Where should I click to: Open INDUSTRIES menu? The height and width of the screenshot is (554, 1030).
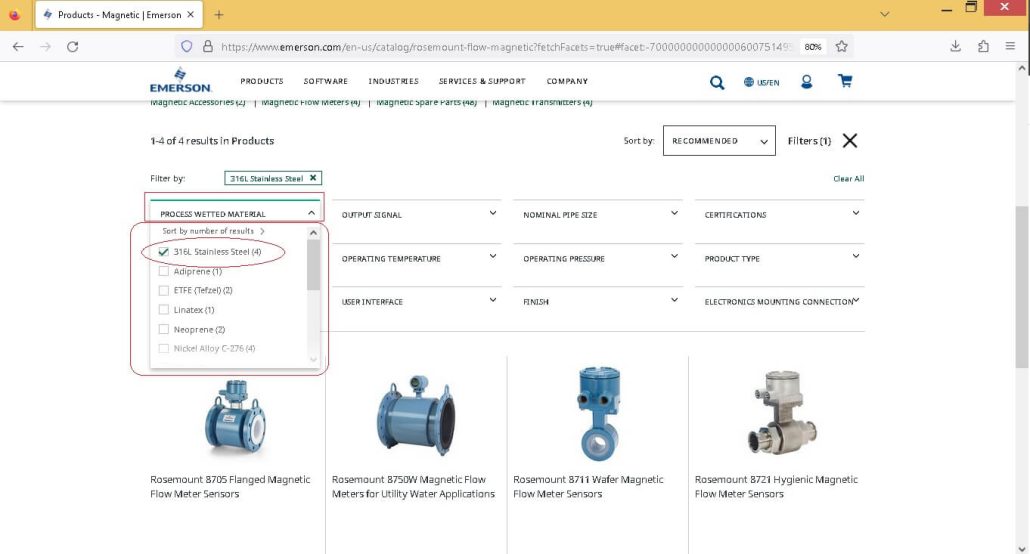point(393,81)
